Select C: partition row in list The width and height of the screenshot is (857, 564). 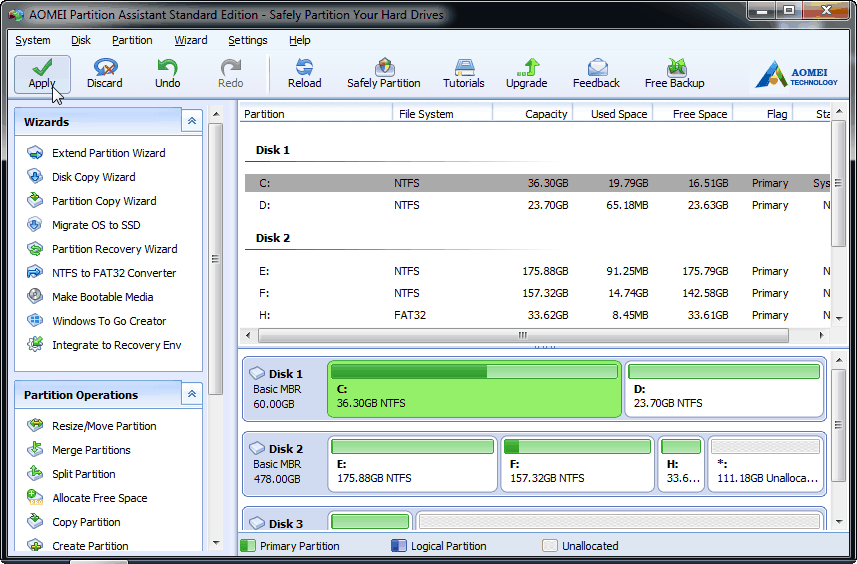pos(537,183)
